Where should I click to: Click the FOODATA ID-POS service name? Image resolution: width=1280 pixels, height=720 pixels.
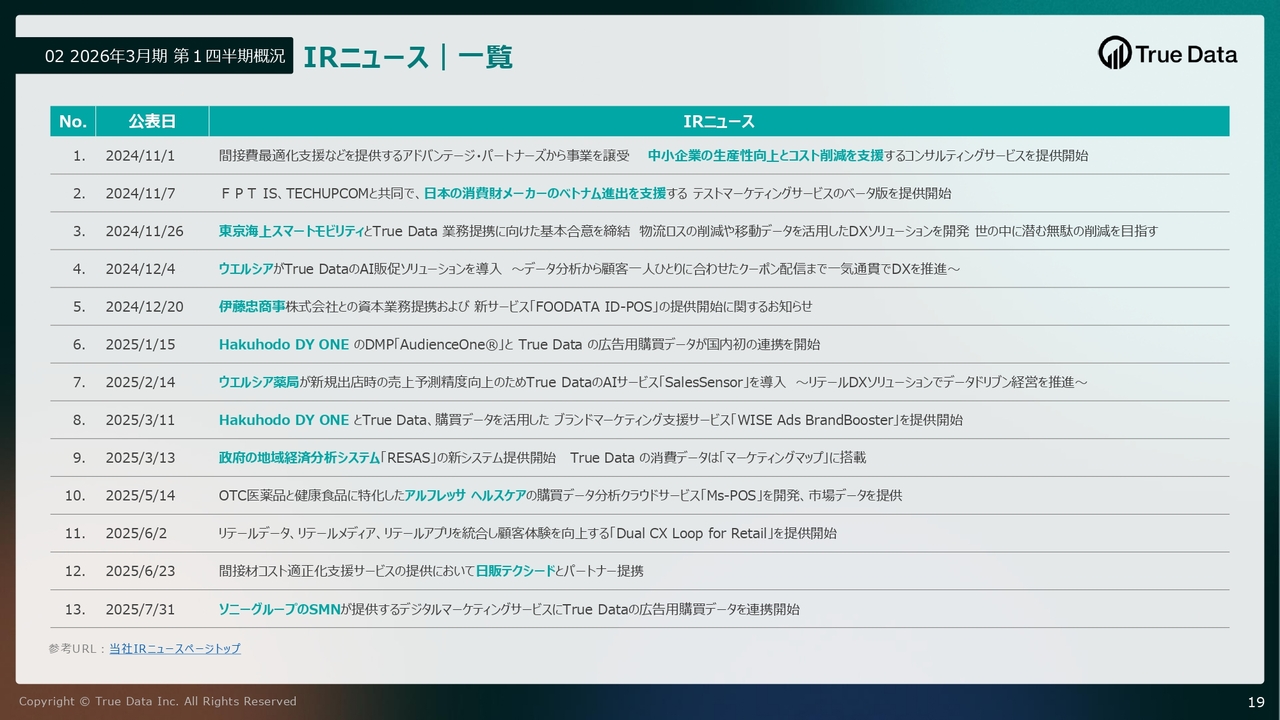[594, 307]
